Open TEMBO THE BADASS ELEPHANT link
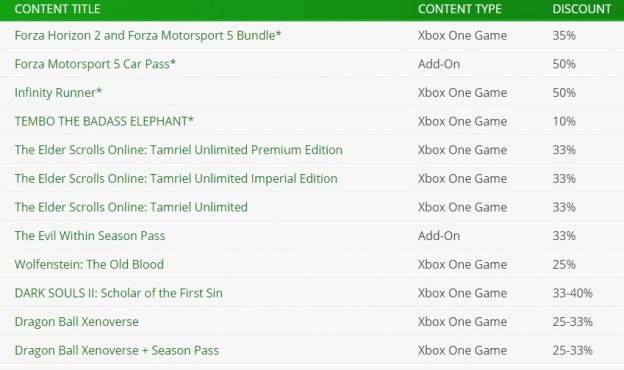Screen dimensions: 624x370 [x=104, y=121]
